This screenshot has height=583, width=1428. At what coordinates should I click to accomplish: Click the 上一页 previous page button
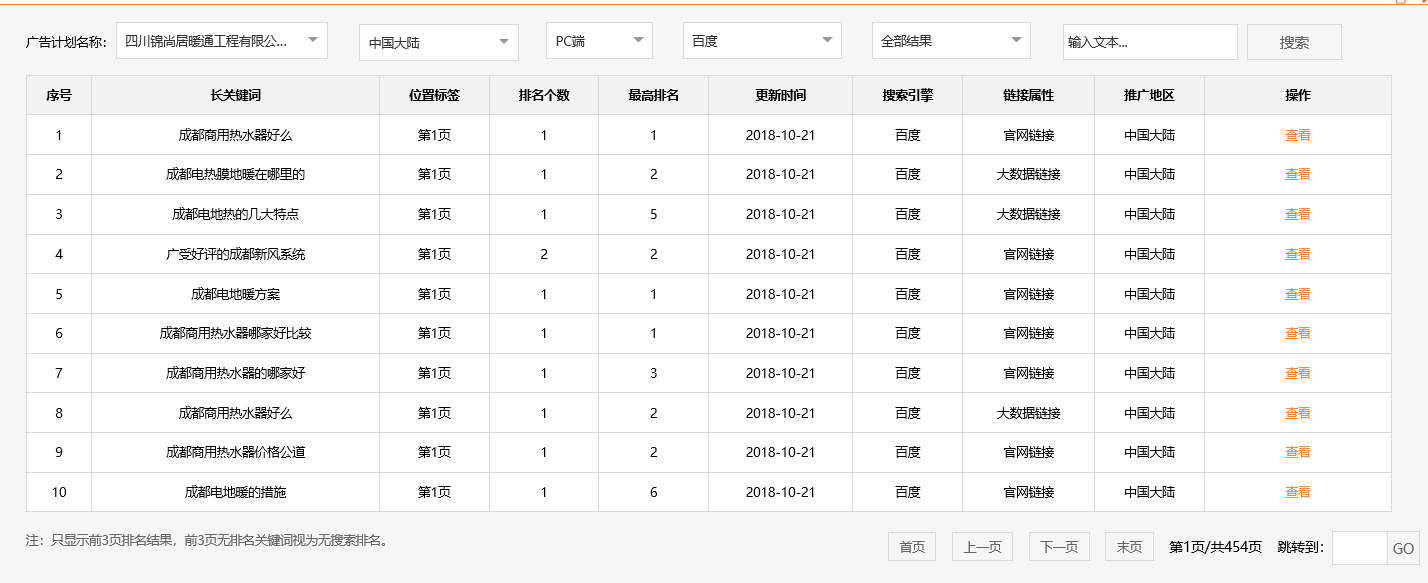[984, 546]
